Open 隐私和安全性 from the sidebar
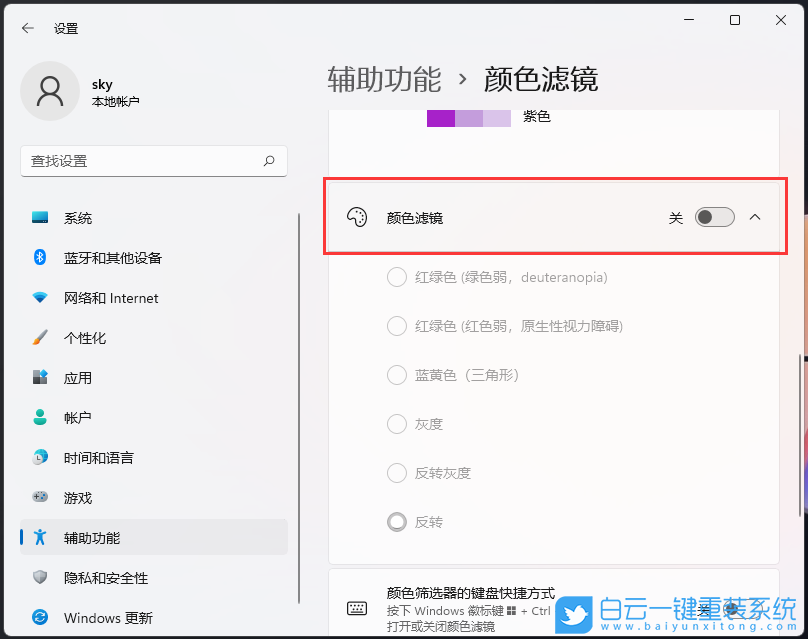This screenshot has width=808, height=639. coord(37,578)
